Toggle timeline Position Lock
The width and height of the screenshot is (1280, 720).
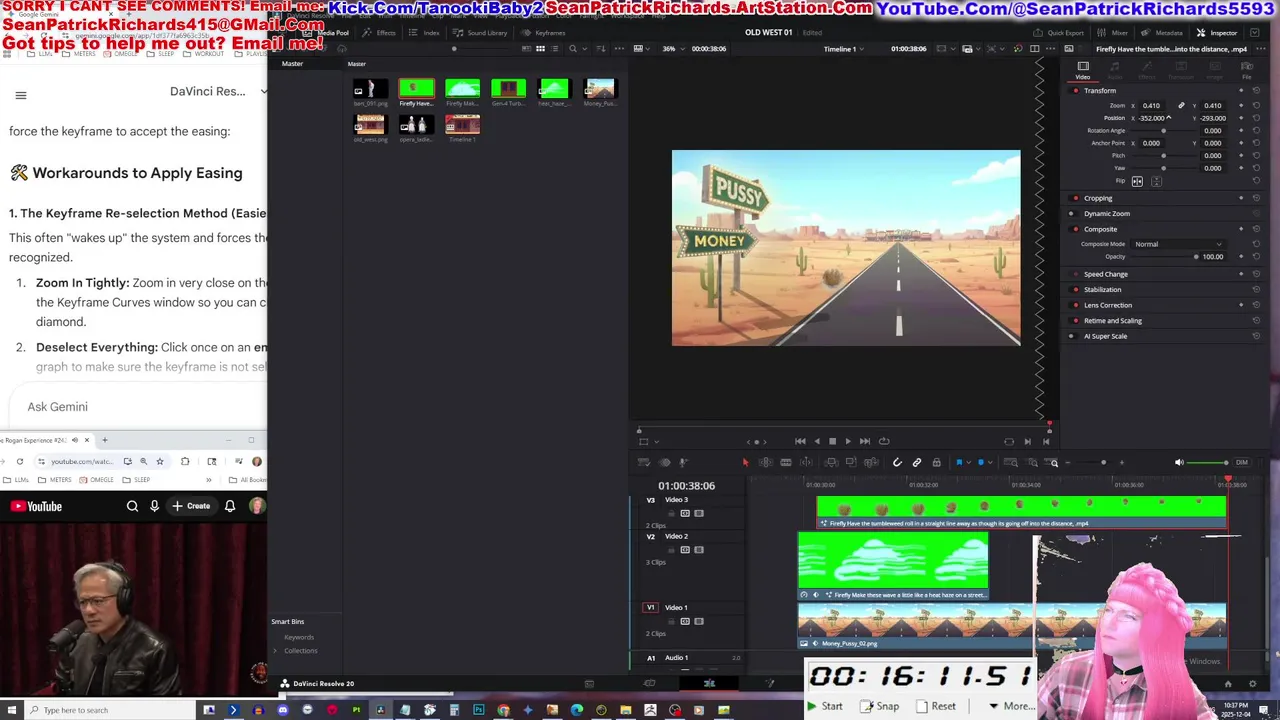[x=936, y=462]
